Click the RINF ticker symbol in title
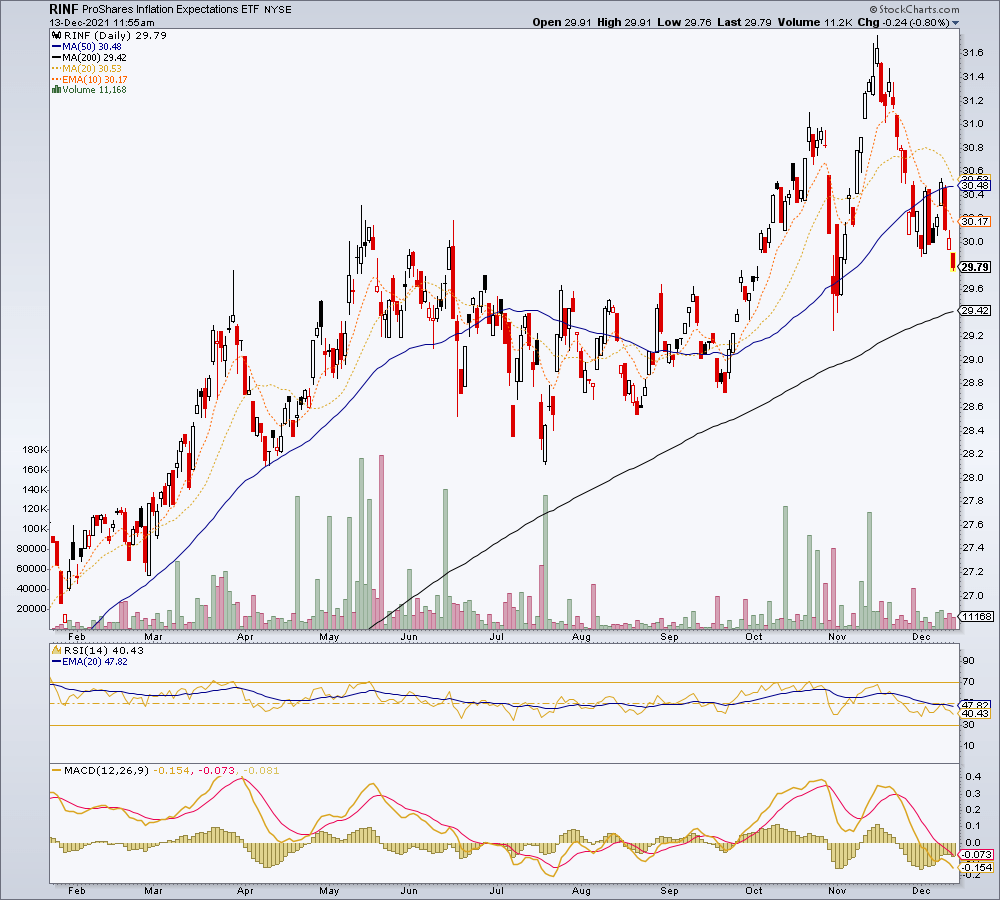 (64, 10)
